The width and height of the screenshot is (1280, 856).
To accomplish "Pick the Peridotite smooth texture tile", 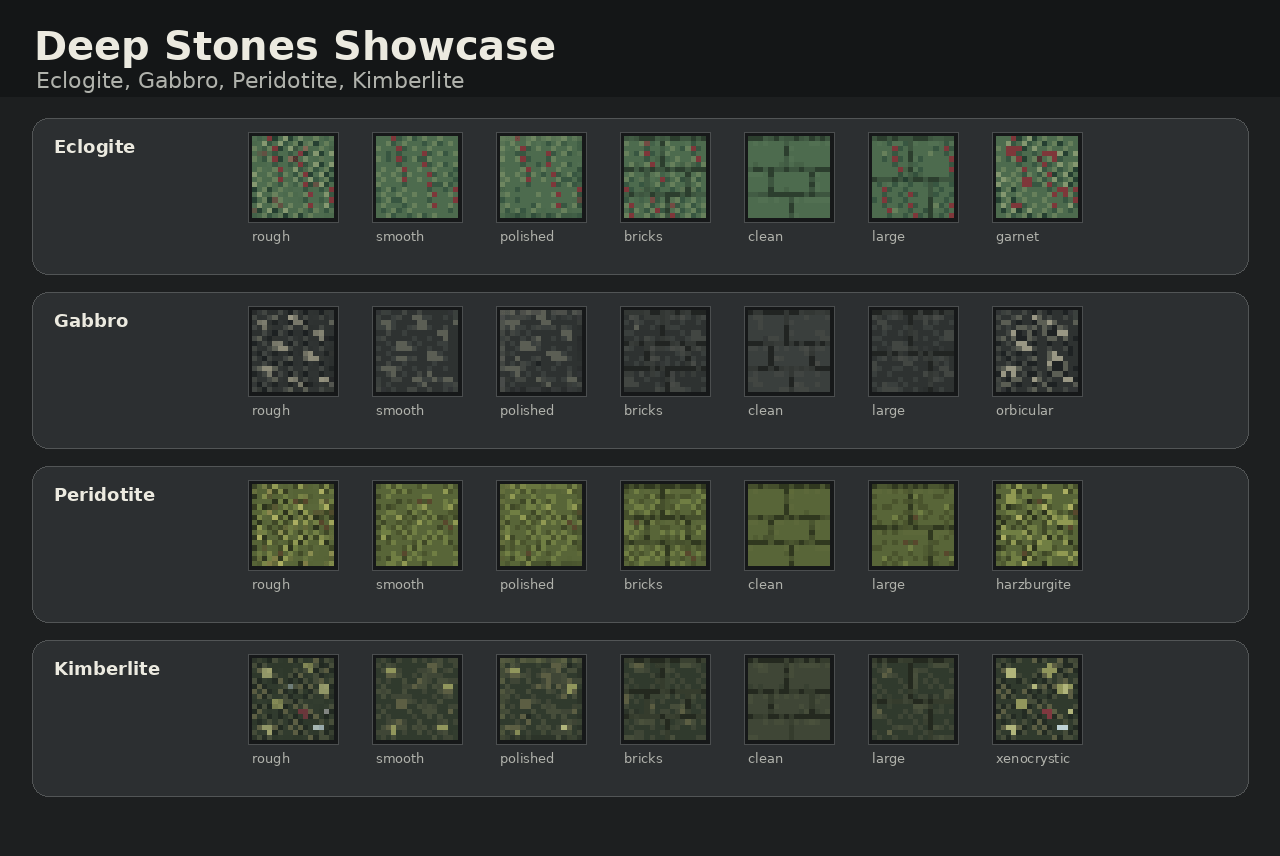I will 417,525.
